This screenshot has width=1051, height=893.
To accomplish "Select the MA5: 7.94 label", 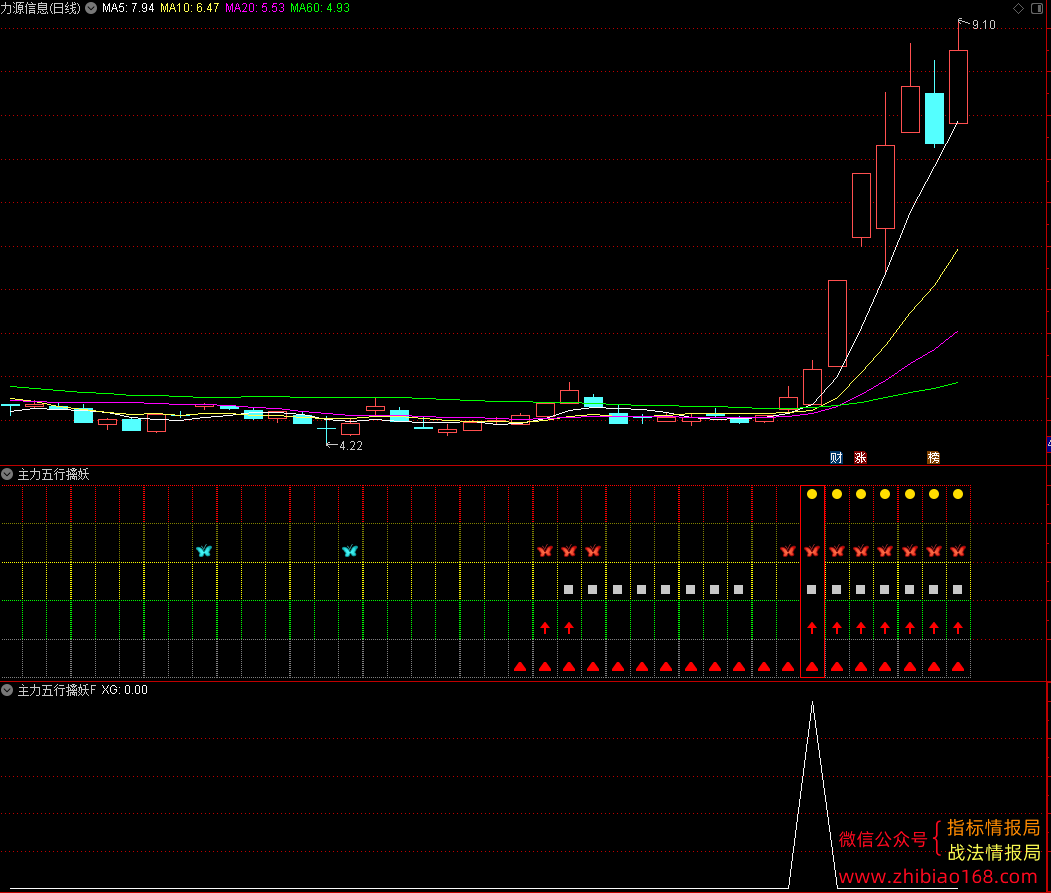I will point(128,8).
